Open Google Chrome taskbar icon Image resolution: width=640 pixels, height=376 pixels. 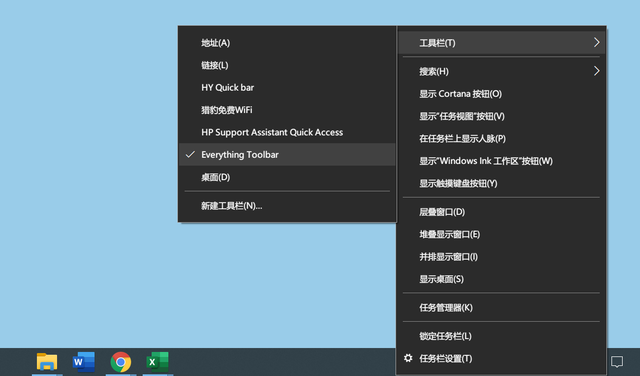(121, 362)
